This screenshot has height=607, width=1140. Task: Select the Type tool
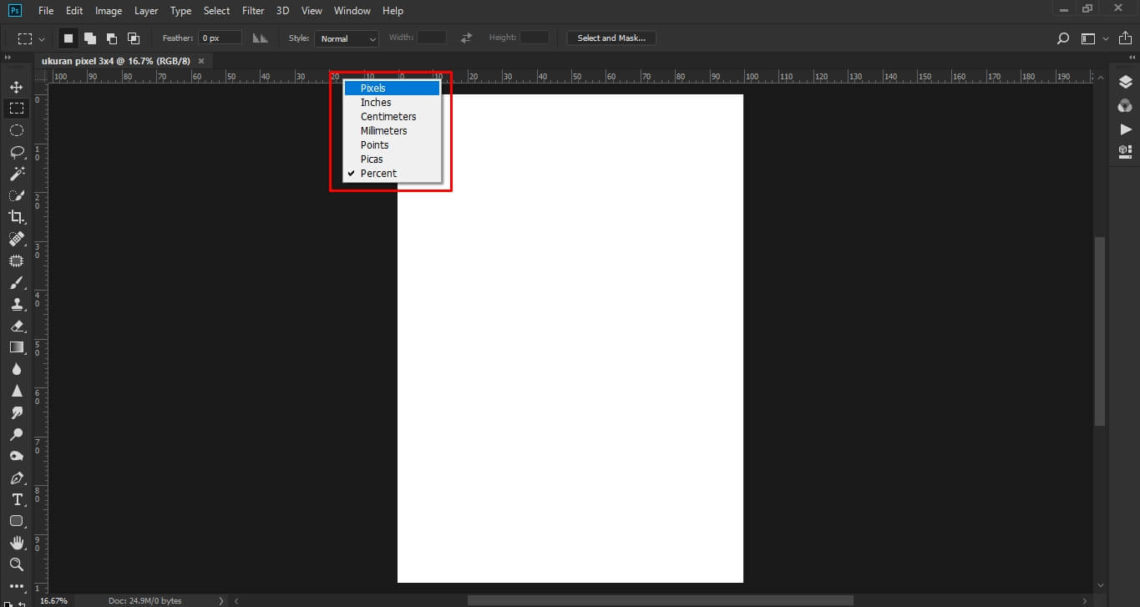tap(15, 499)
